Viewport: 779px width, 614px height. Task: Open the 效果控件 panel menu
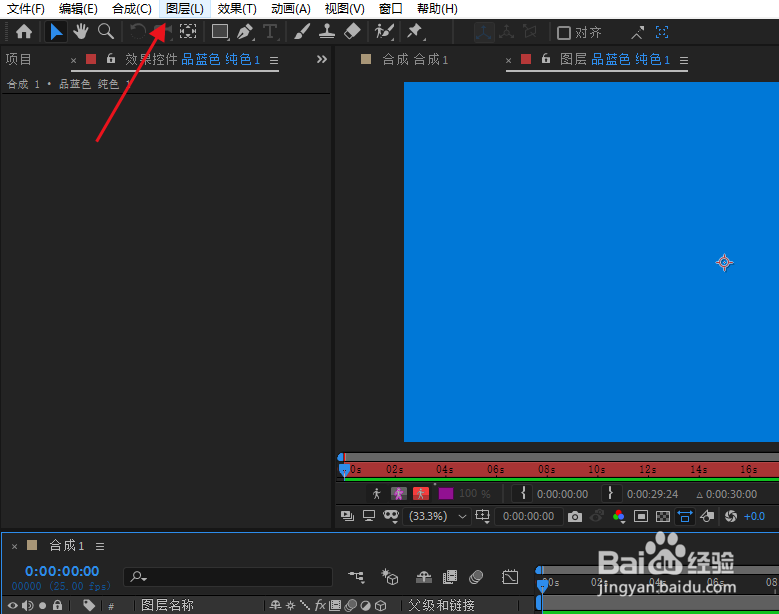pyautogui.click(x=274, y=61)
